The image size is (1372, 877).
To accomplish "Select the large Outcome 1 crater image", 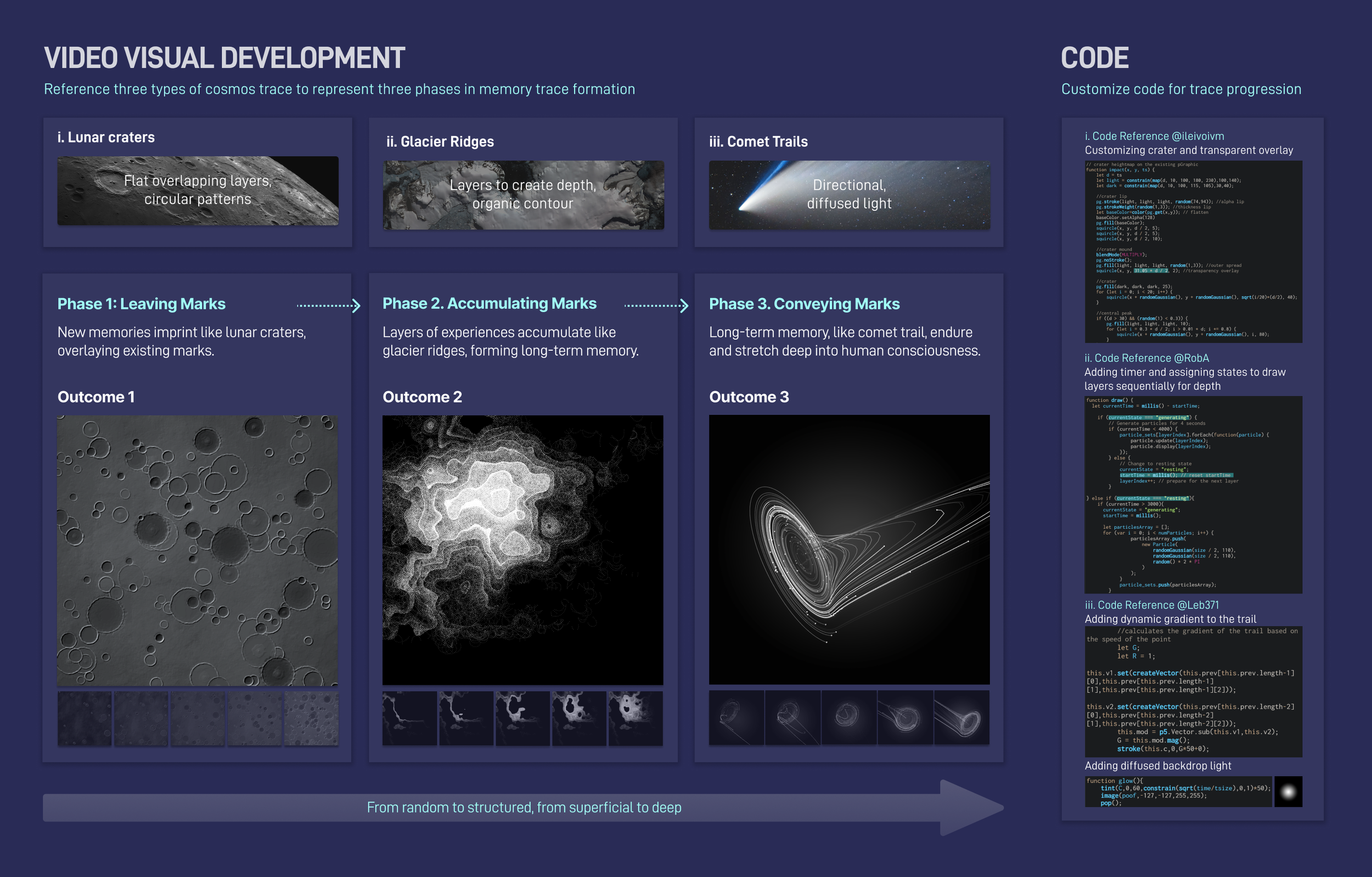I will tap(197, 550).
